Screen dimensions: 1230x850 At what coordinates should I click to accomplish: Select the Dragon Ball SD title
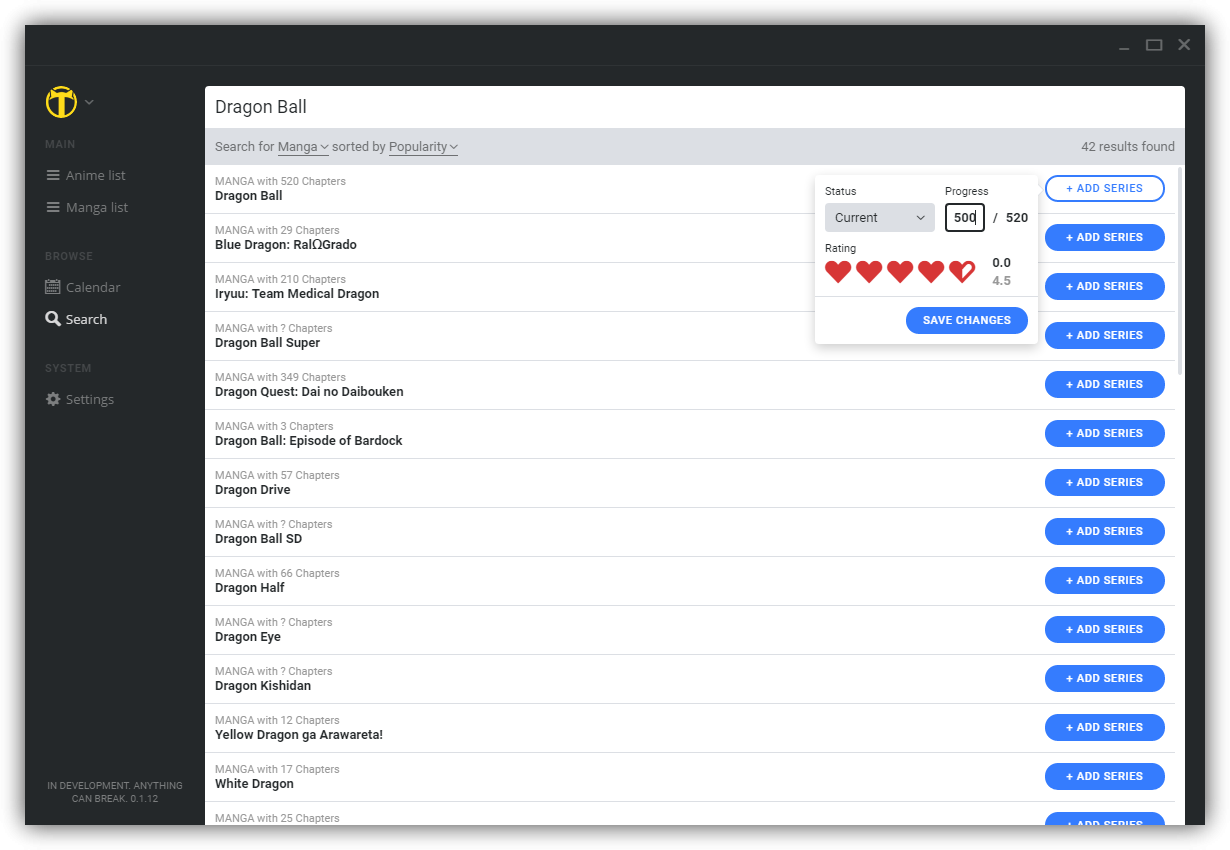259,539
